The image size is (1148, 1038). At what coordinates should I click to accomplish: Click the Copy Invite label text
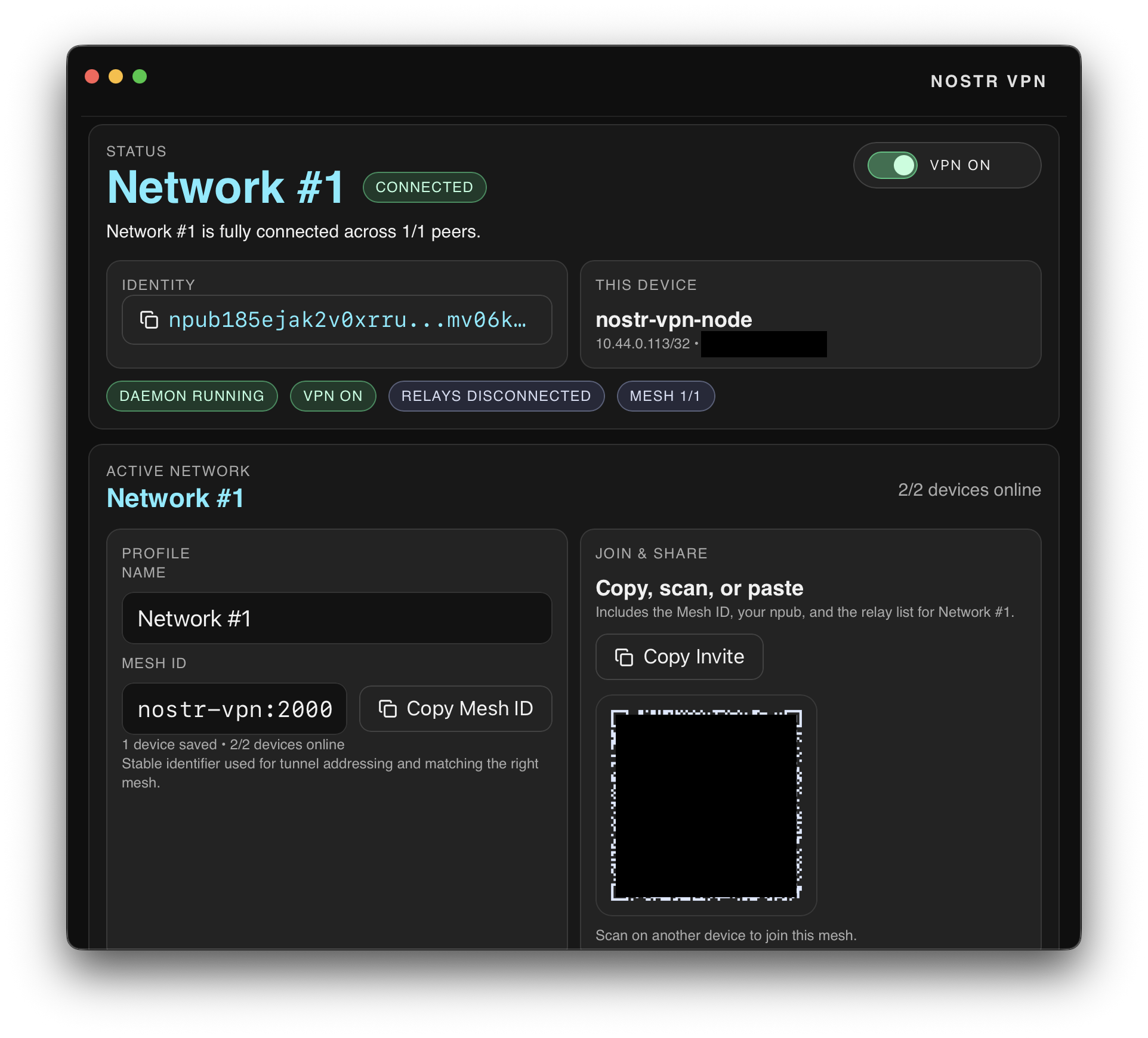click(693, 657)
